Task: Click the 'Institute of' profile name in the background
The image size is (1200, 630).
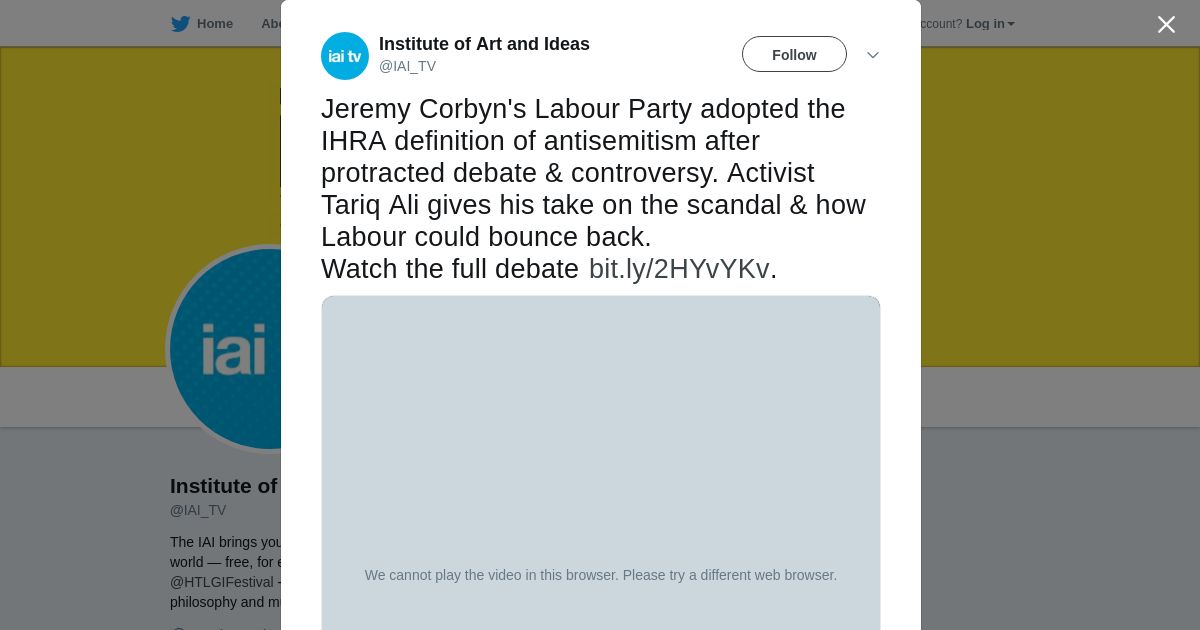Action: (x=224, y=486)
